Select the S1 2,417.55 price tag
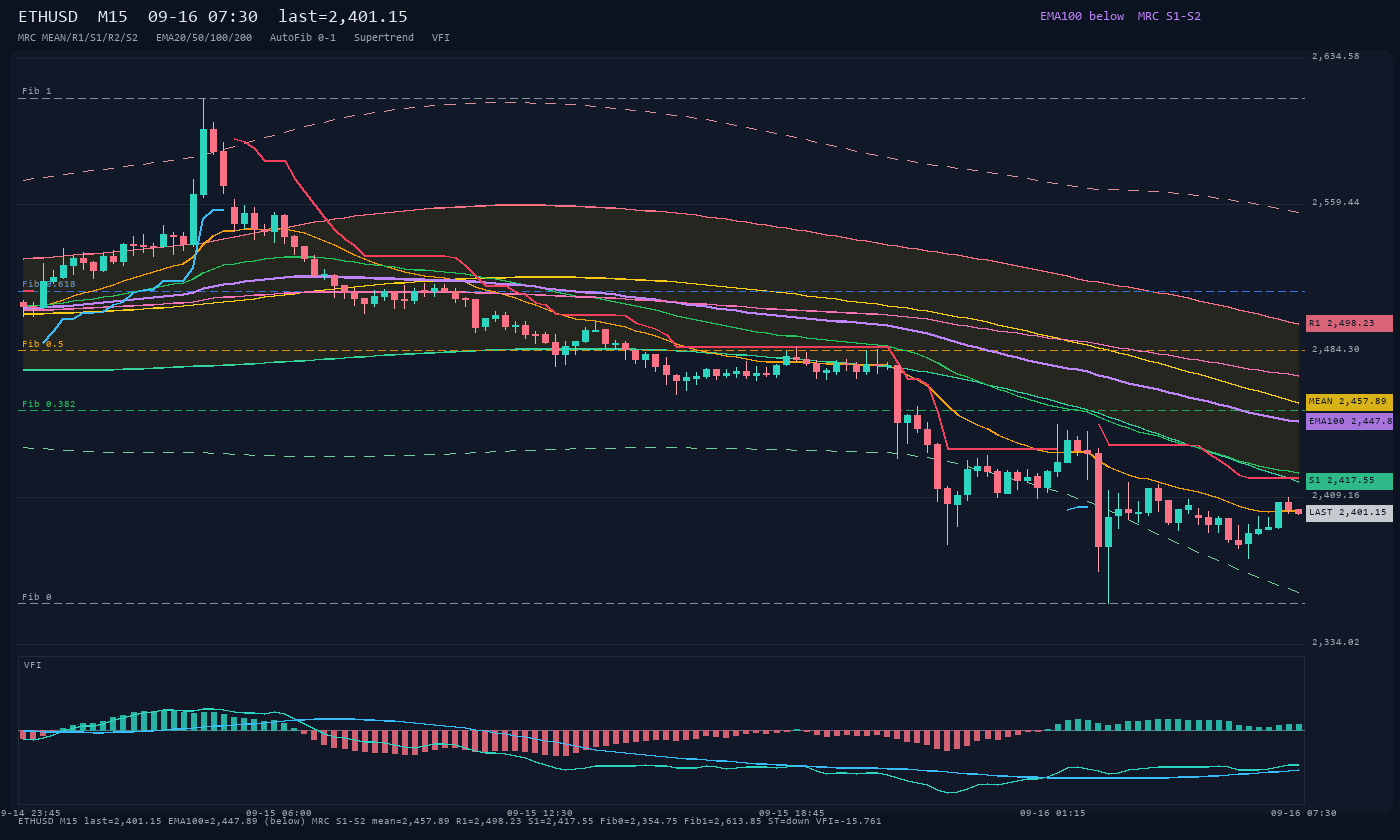 [x=1349, y=481]
